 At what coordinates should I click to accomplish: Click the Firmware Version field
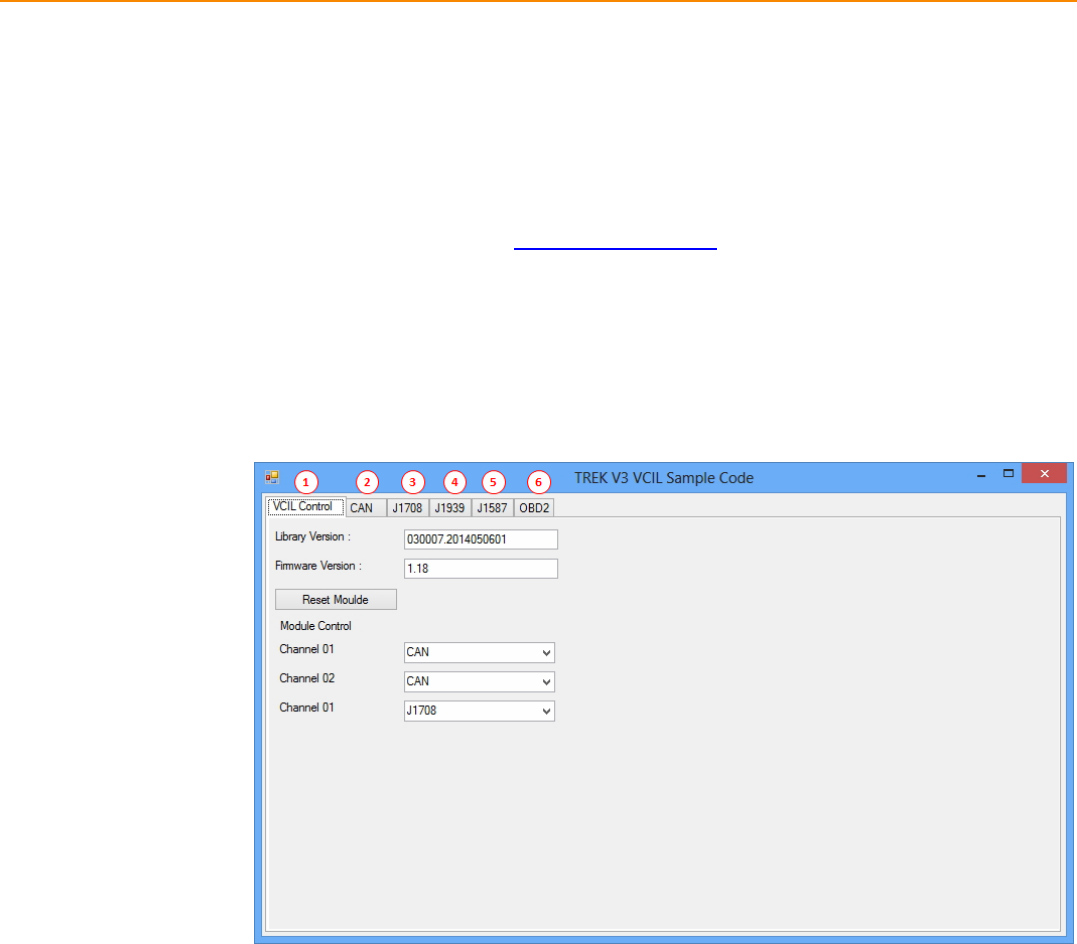click(481, 568)
